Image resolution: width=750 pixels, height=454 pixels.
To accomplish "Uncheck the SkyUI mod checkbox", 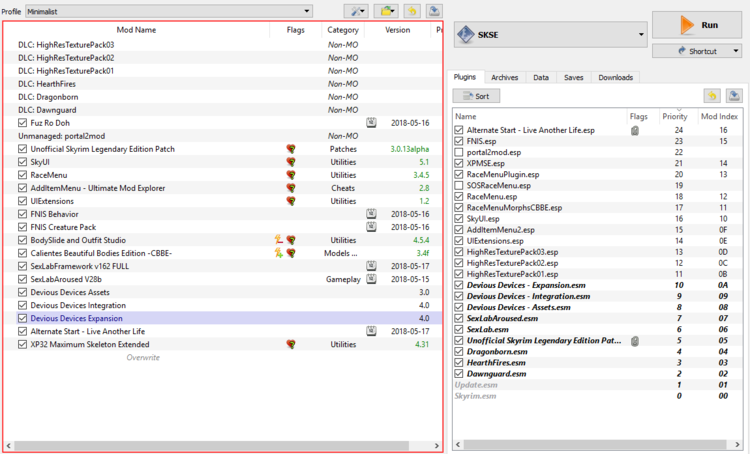I will [22, 162].
